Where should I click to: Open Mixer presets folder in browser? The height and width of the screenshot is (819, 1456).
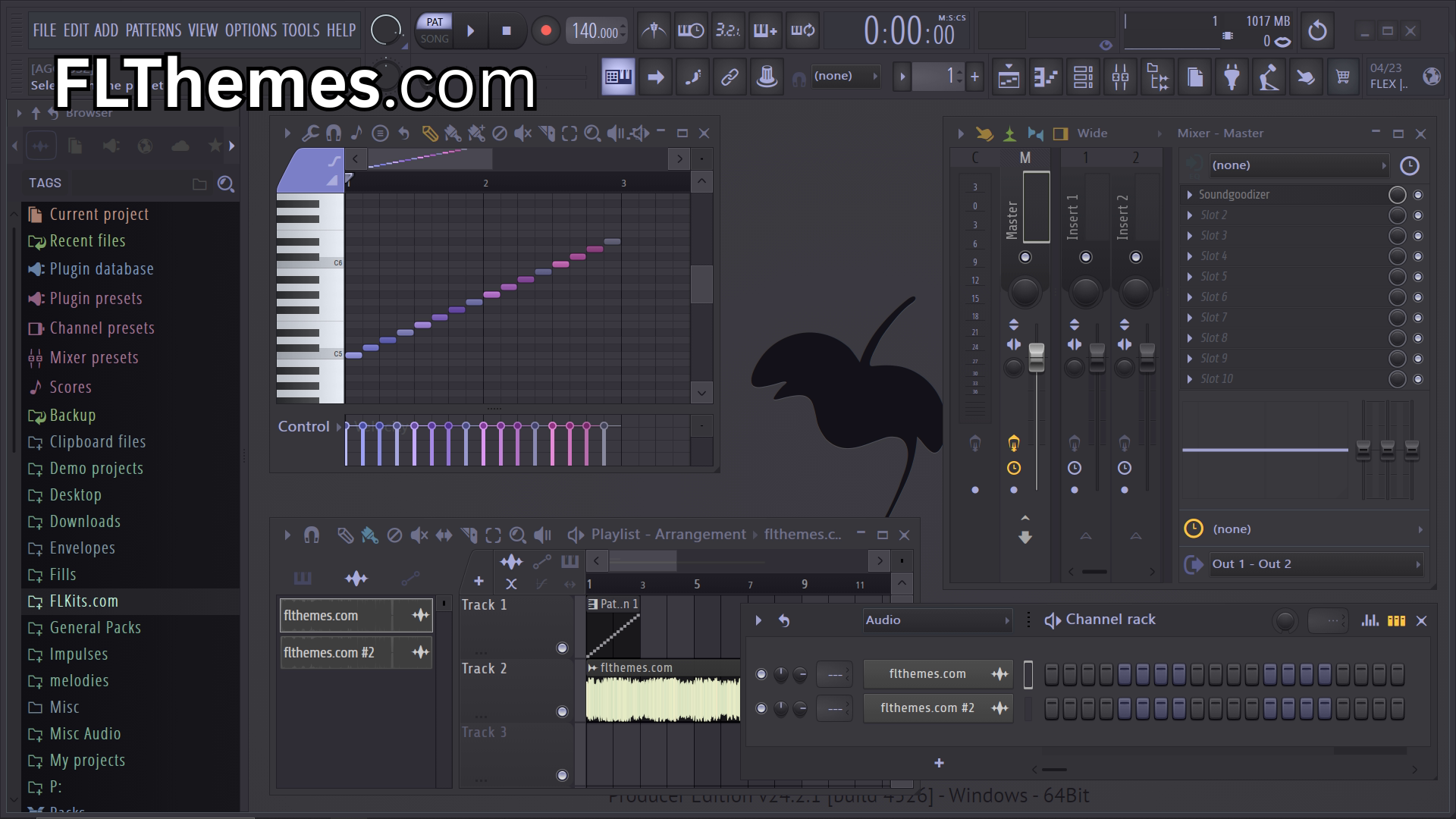(x=94, y=358)
